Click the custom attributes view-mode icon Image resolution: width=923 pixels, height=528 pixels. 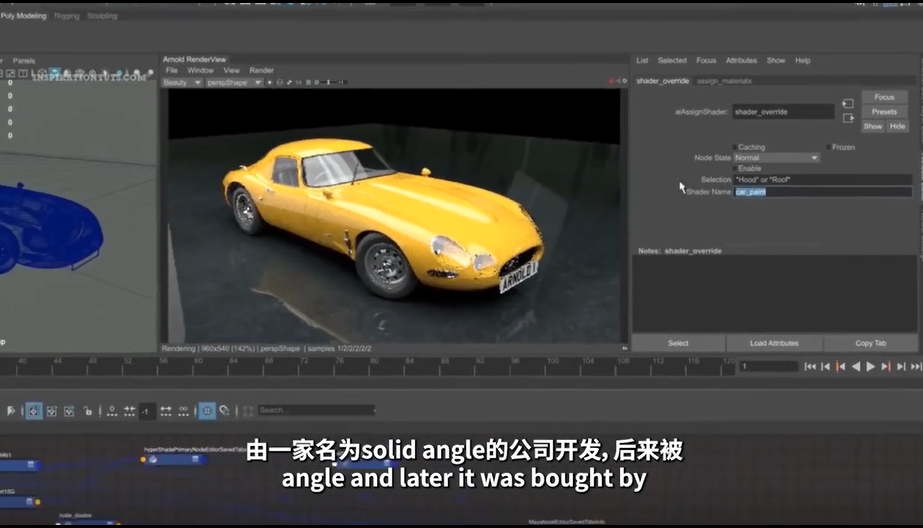click(184, 411)
